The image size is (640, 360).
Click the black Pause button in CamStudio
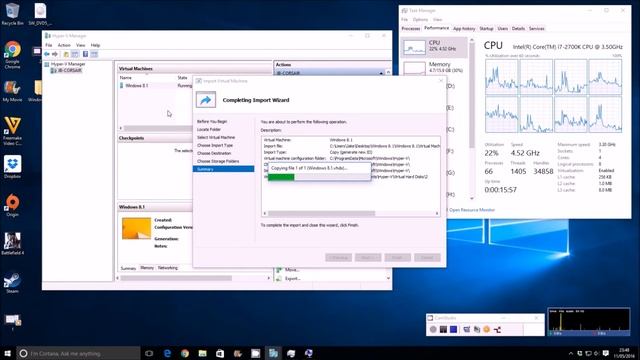pos(443,329)
